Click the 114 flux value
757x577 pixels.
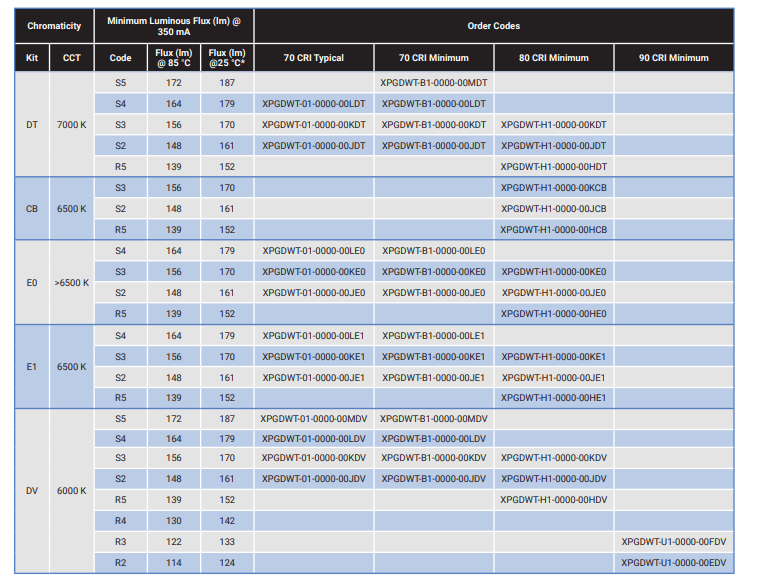(x=174, y=563)
